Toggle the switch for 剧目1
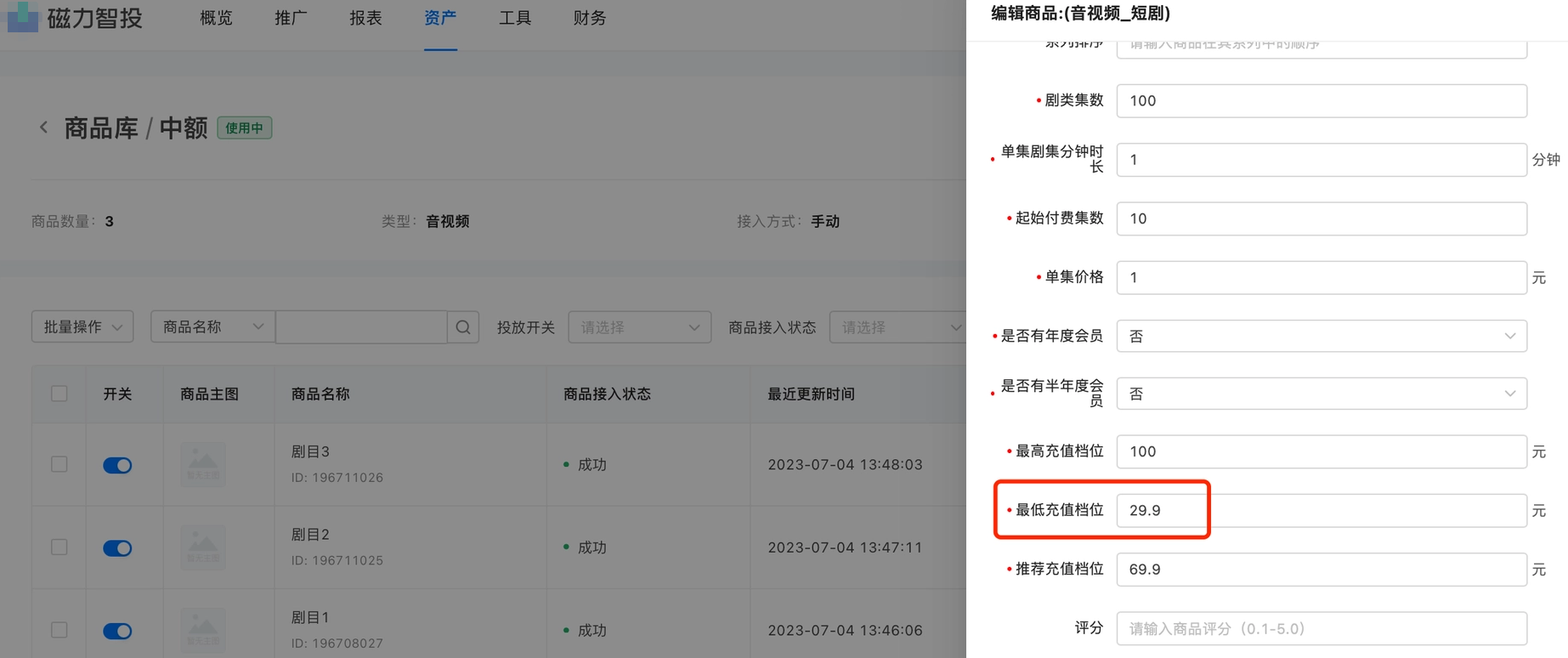1568x658 pixels. pyautogui.click(x=117, y=631)
